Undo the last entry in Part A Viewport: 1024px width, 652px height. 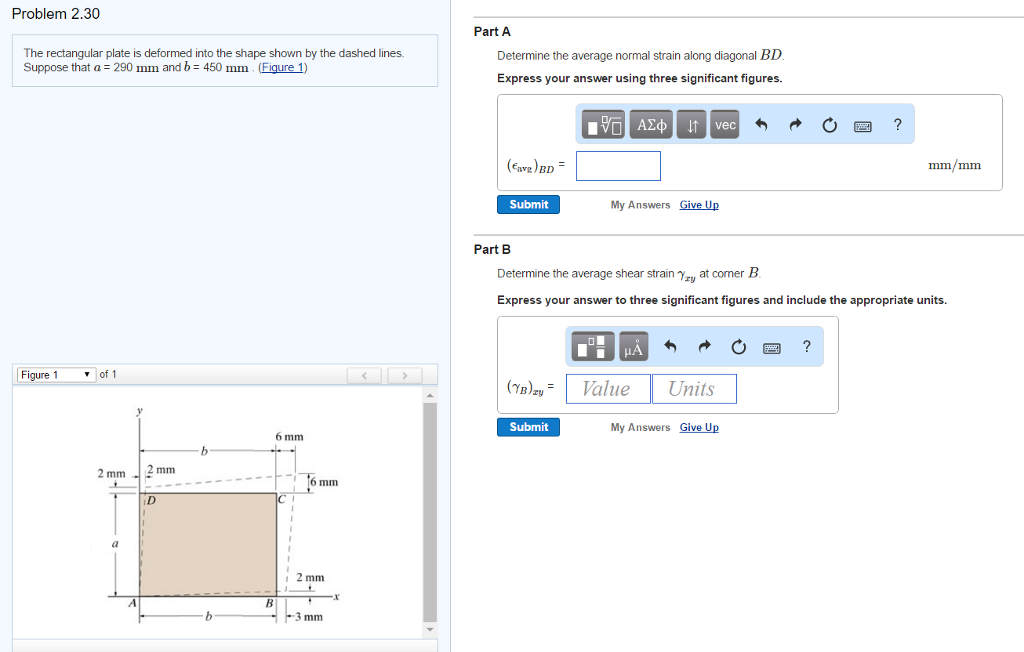click(761, 125)
